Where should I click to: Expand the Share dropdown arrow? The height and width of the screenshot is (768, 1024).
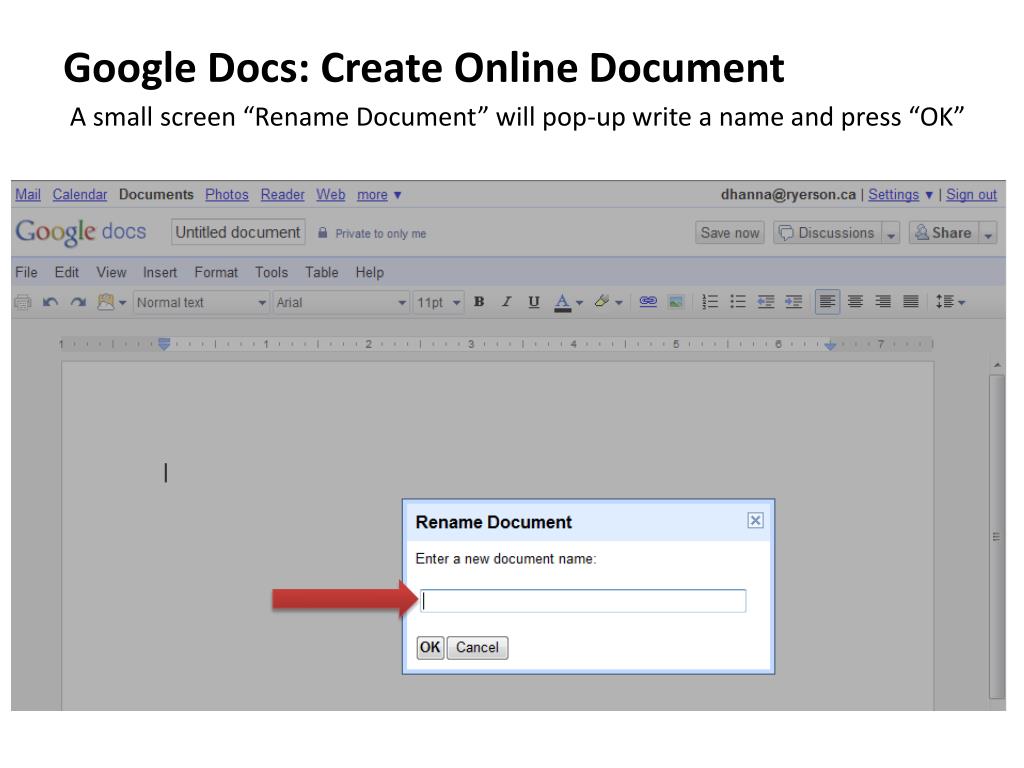(988, 234)
